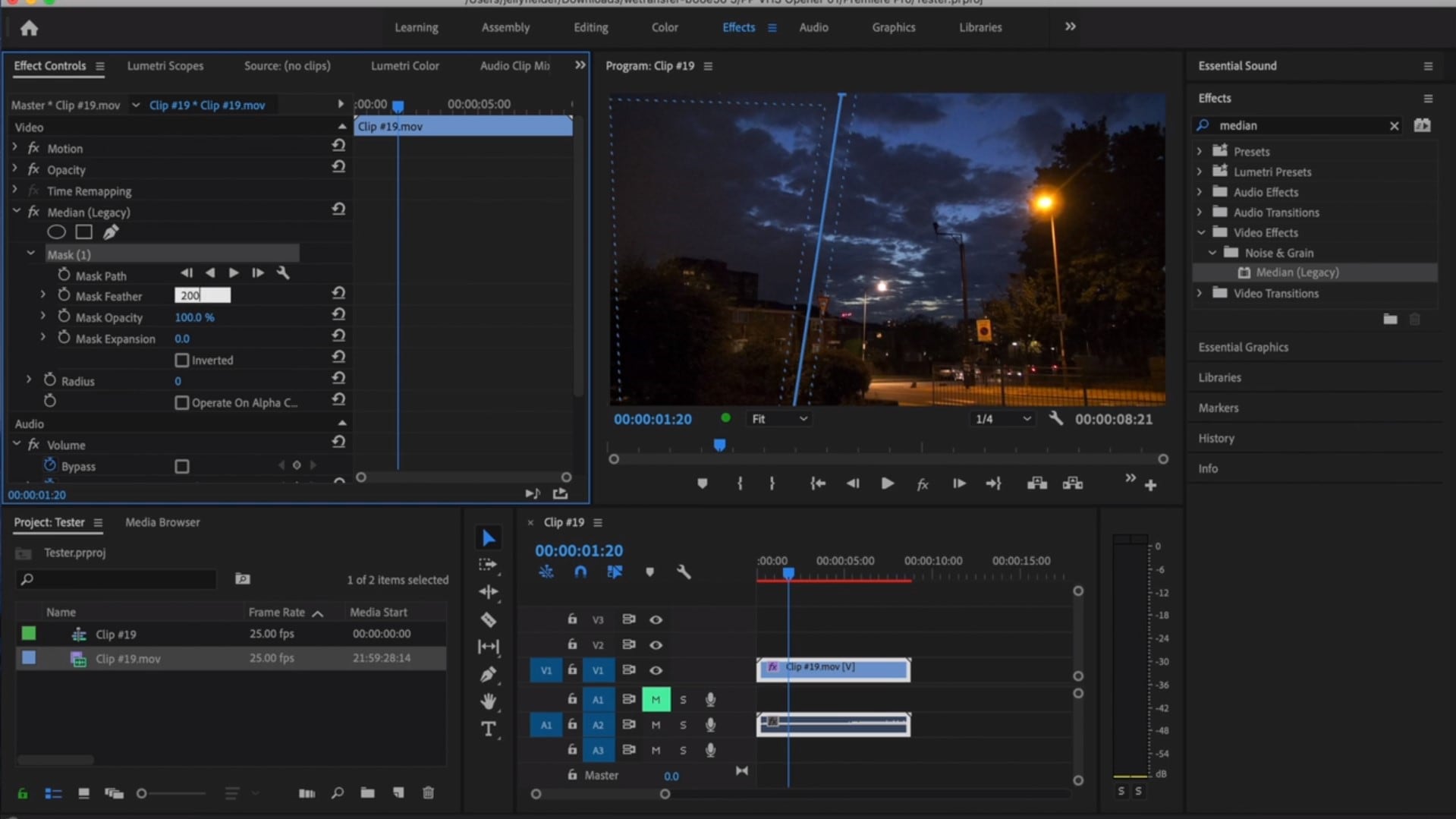1456x819 pixels.
Task: Unmute the A1 audio track
Action: click(x=656, y=699)
